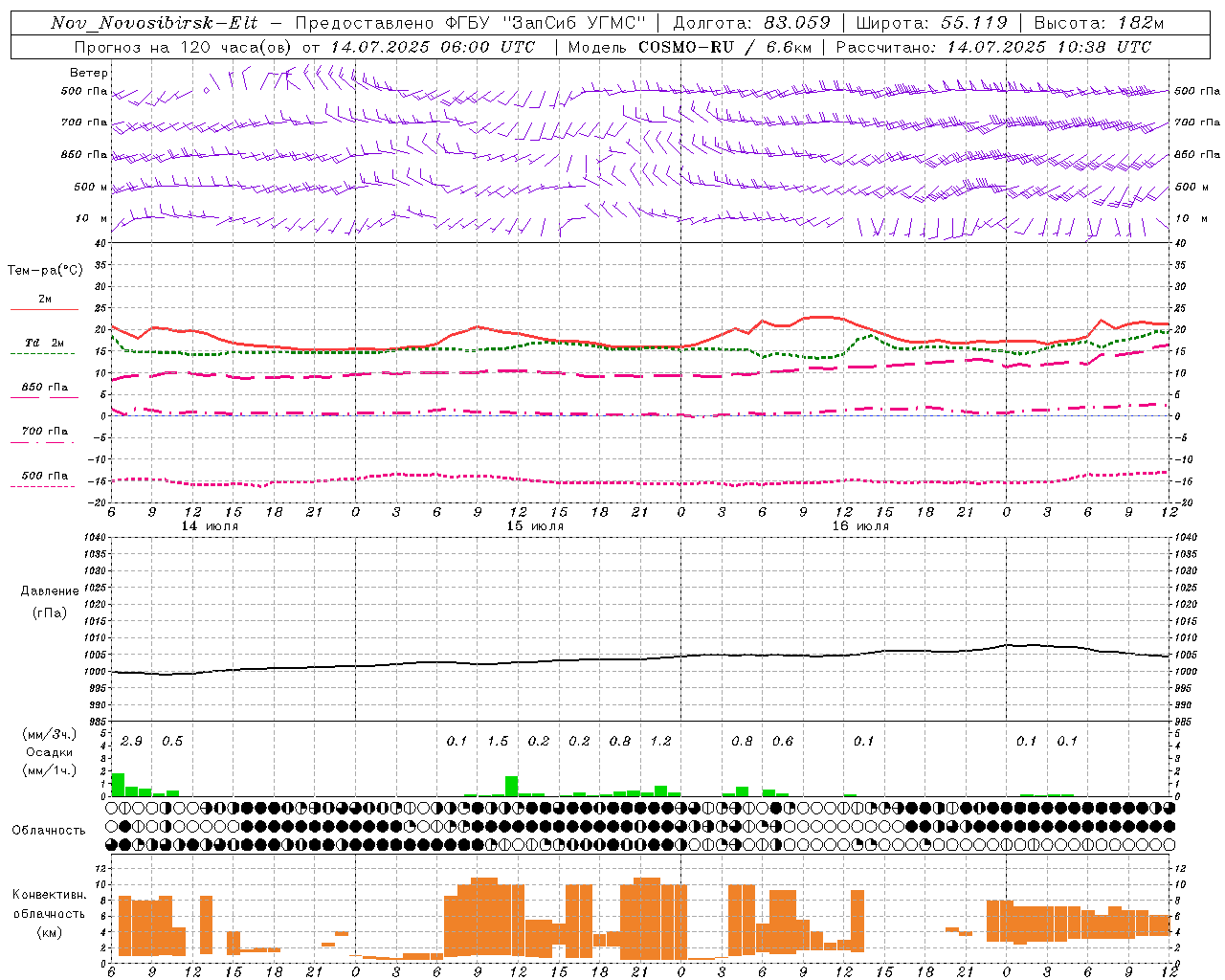The height and width of the screenshot is (980, 1225).
Task: Click the date label "15 июля"
Action: 535,526
